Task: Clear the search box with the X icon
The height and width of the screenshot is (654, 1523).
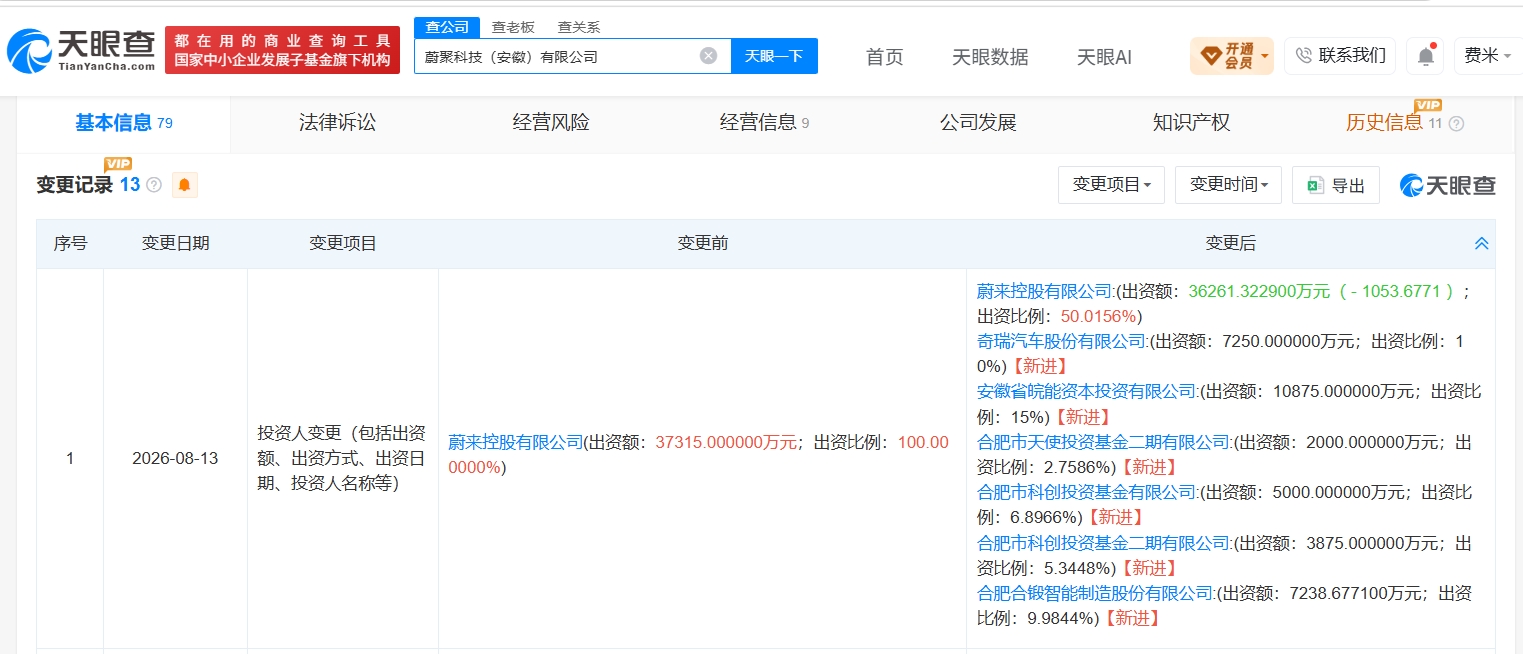Action: point(708,56)
